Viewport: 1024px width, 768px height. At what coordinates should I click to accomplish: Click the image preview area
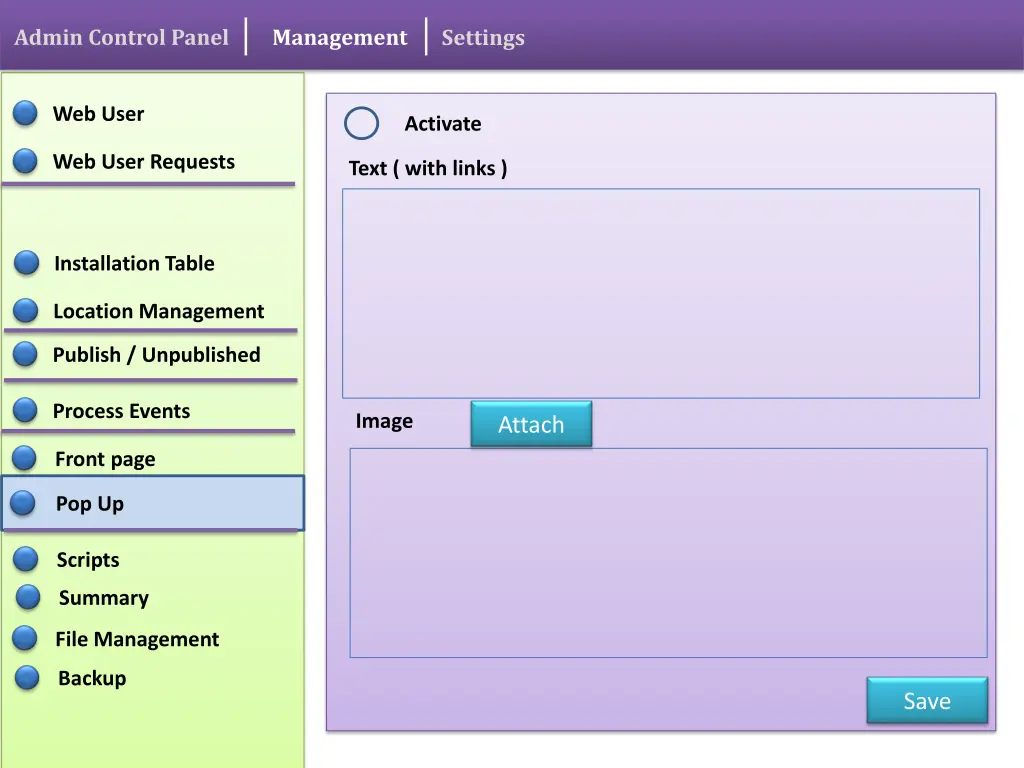point(667,552)
